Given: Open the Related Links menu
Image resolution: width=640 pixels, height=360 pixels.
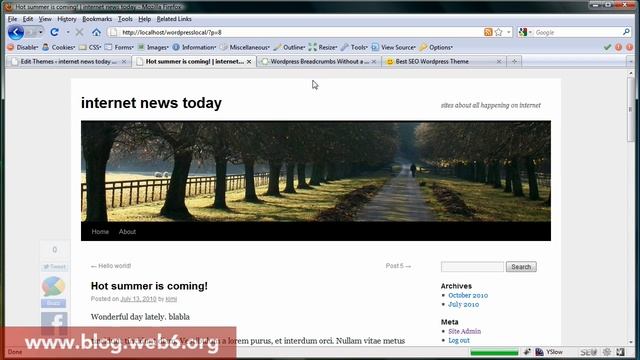Looking at the screenshot, I should tap(174, 19).
